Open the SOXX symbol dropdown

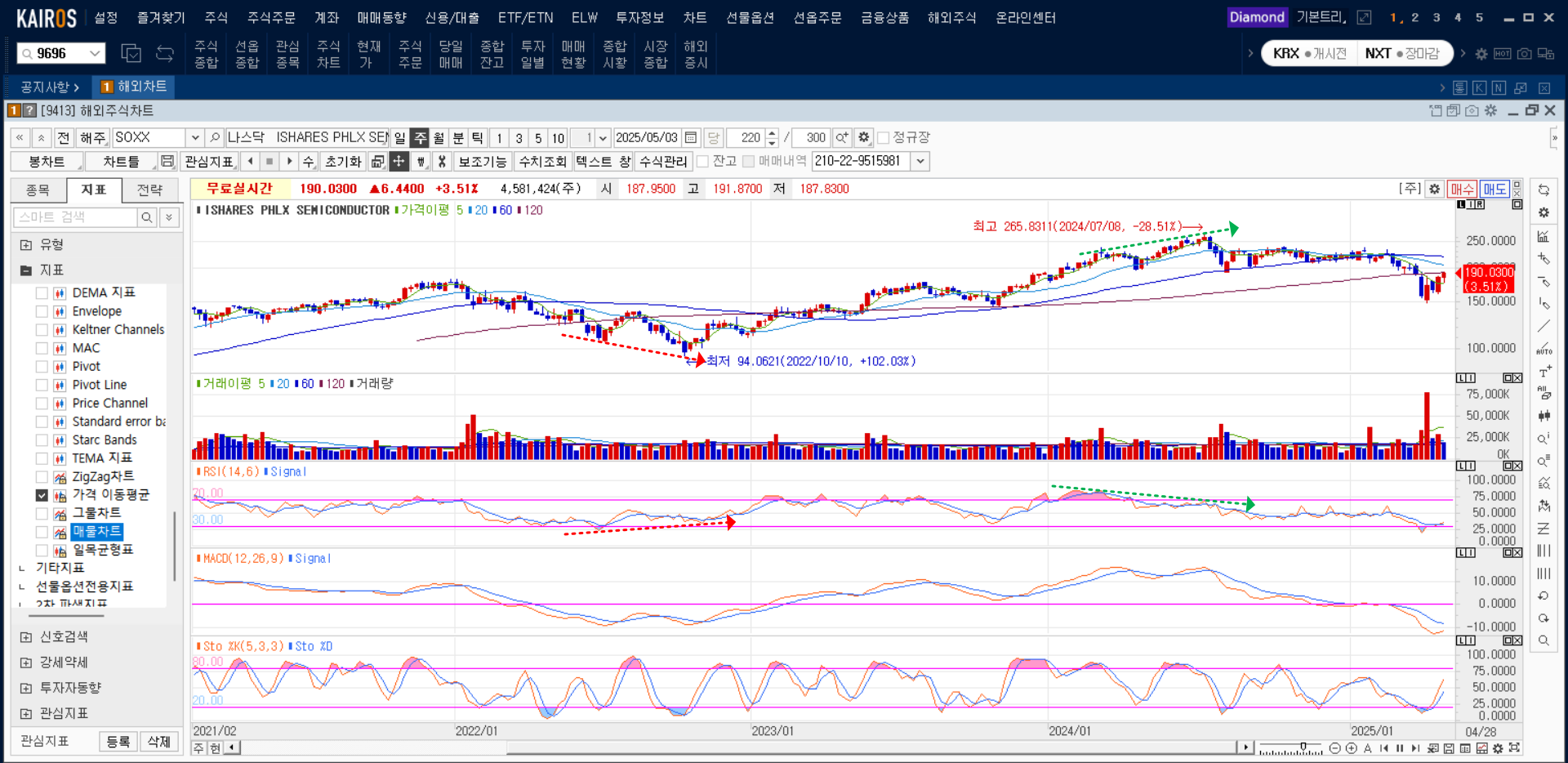195,137
